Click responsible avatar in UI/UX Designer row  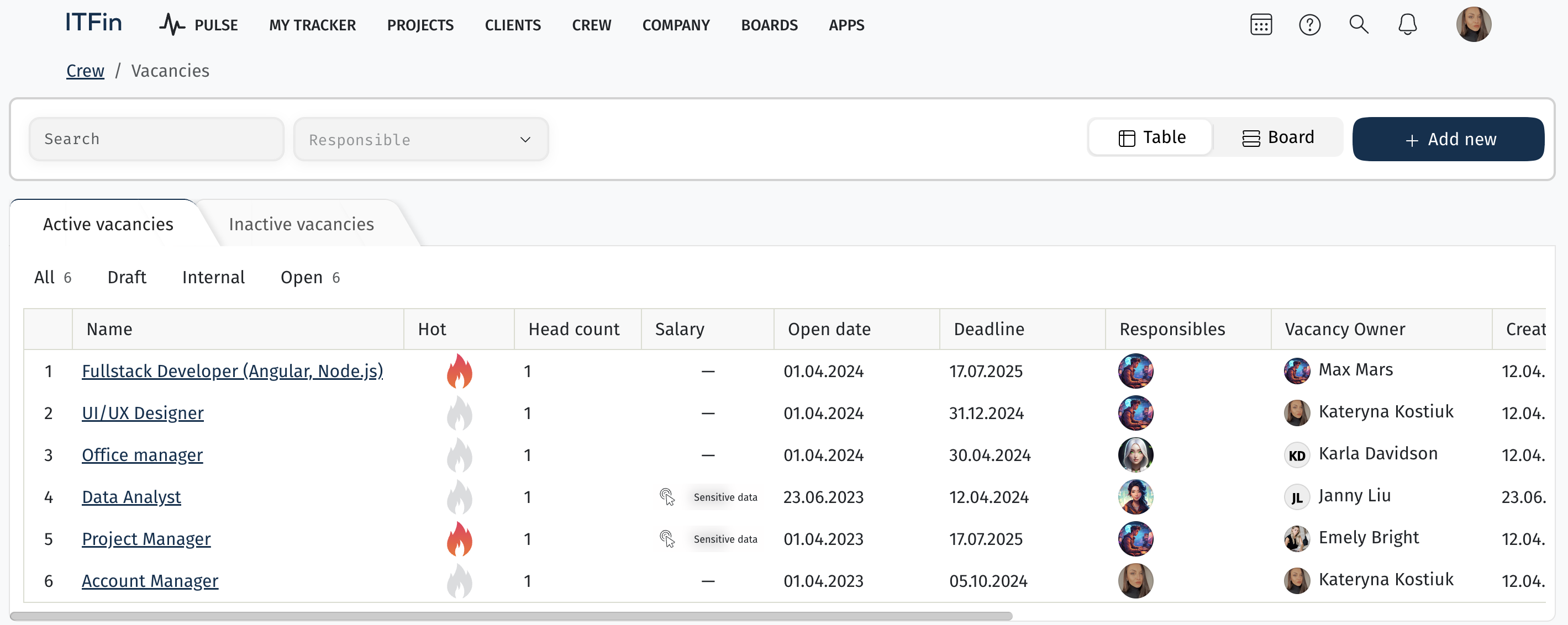click(1135, 413)
